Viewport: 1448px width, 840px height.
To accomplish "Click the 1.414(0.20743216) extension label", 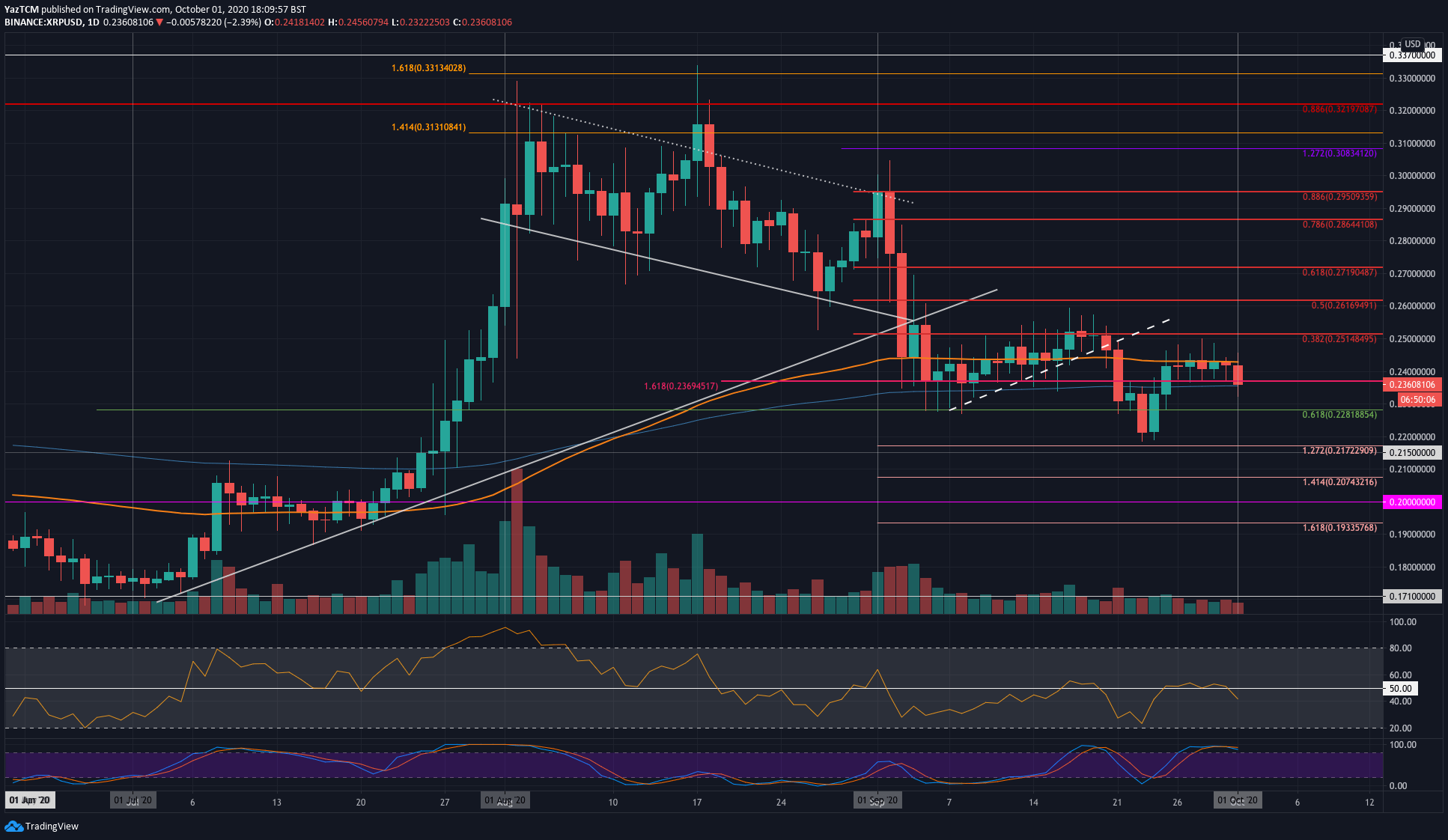I will point(1339,482).
